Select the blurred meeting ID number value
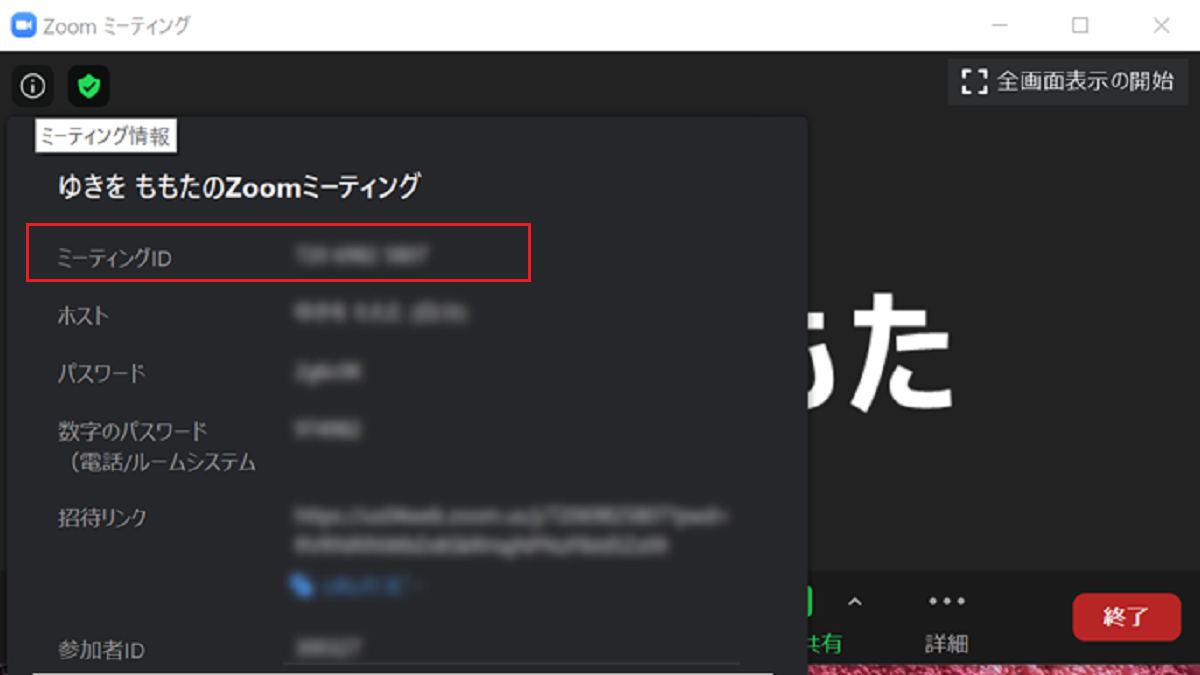The image size is (1200, 675). 362,257
